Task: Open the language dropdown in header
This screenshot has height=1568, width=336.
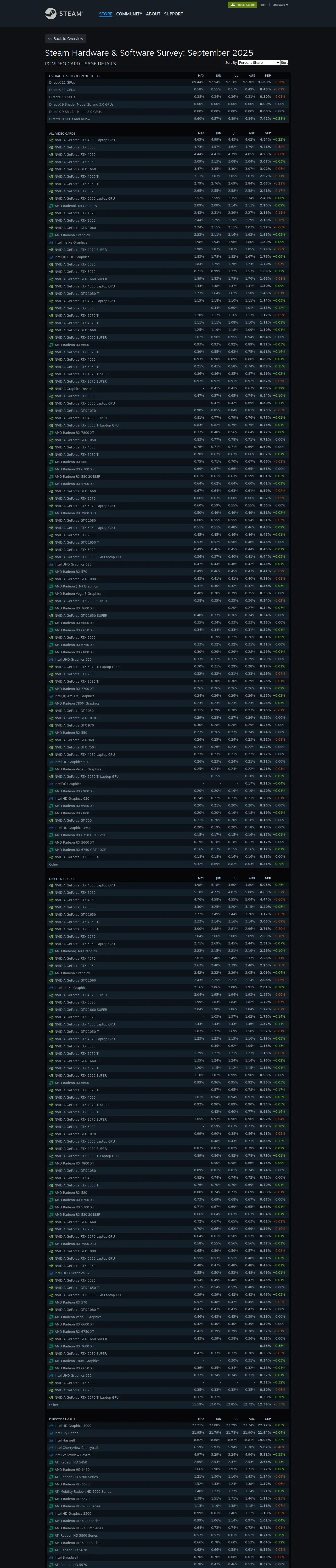Action: pyautogui.click(x=281, y=5)
